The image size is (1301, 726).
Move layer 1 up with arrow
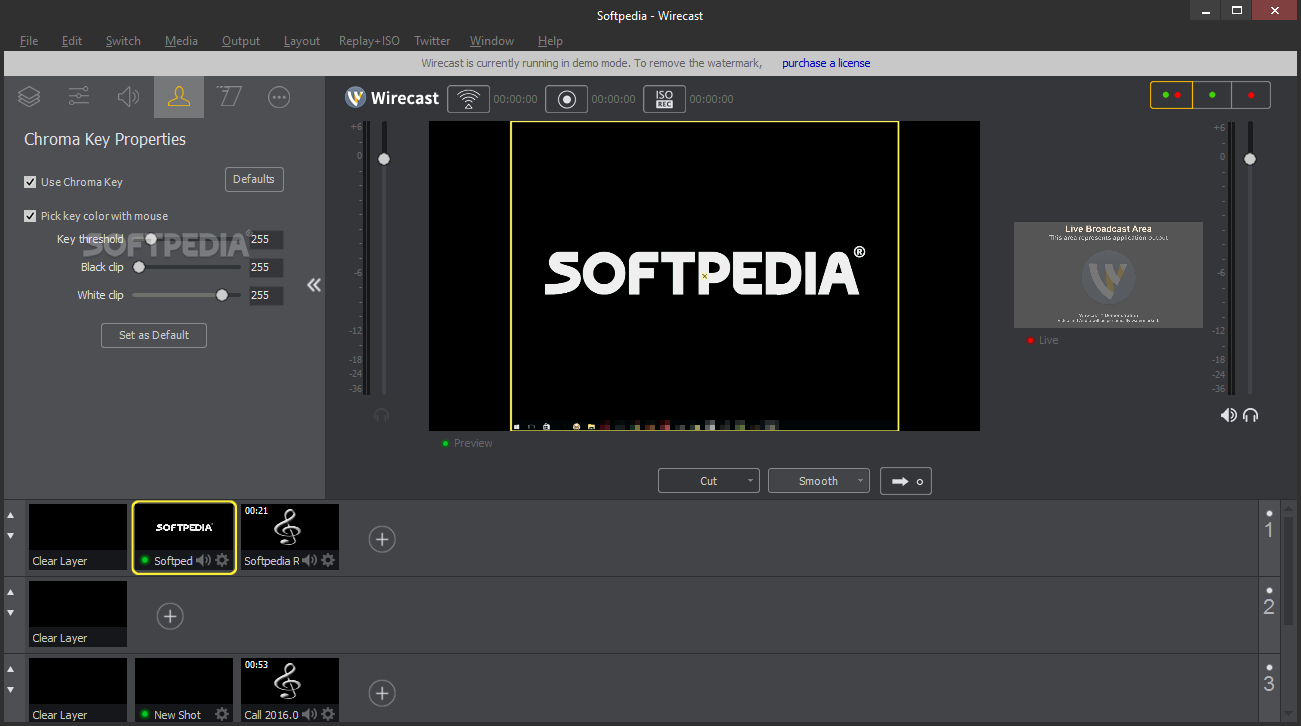[x=11, y=515]
